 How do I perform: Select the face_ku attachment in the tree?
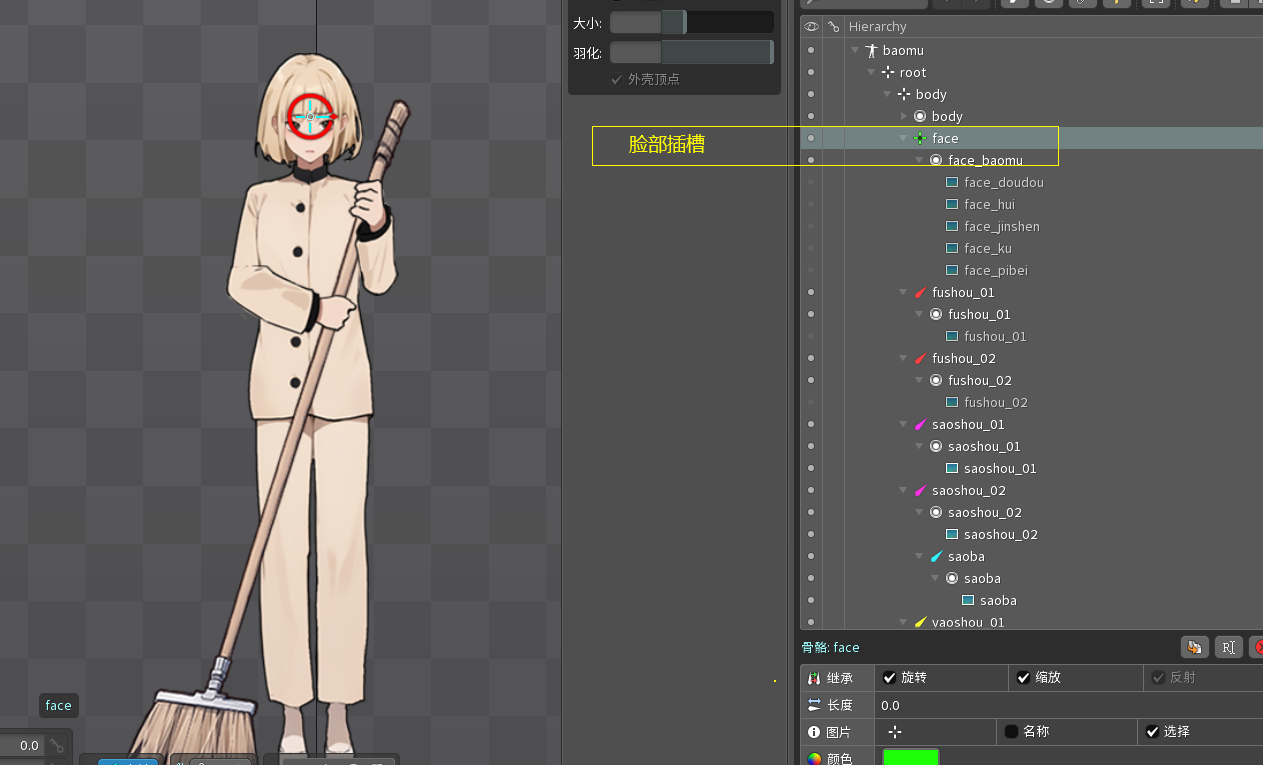tap(987, 249)
